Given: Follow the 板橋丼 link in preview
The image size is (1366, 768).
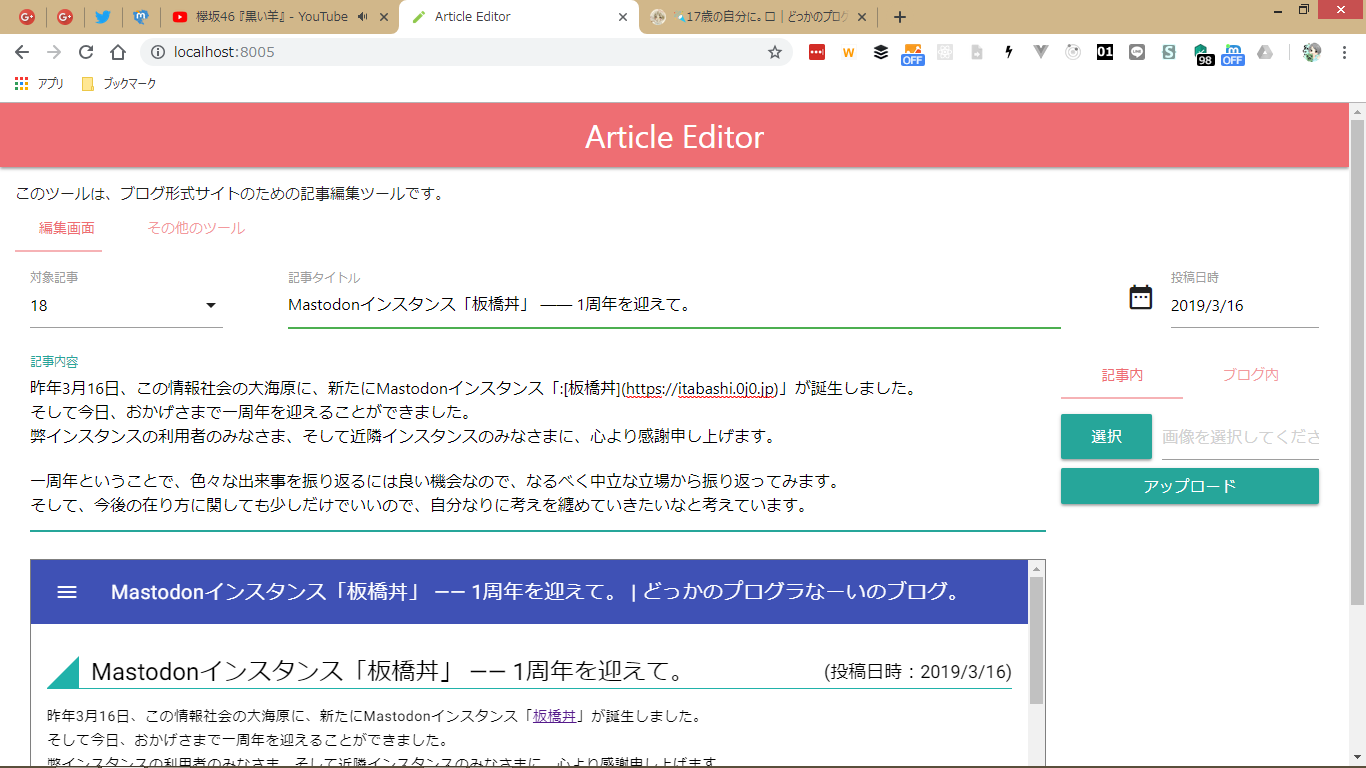Looking at the screenshot, I should (554, 716).
